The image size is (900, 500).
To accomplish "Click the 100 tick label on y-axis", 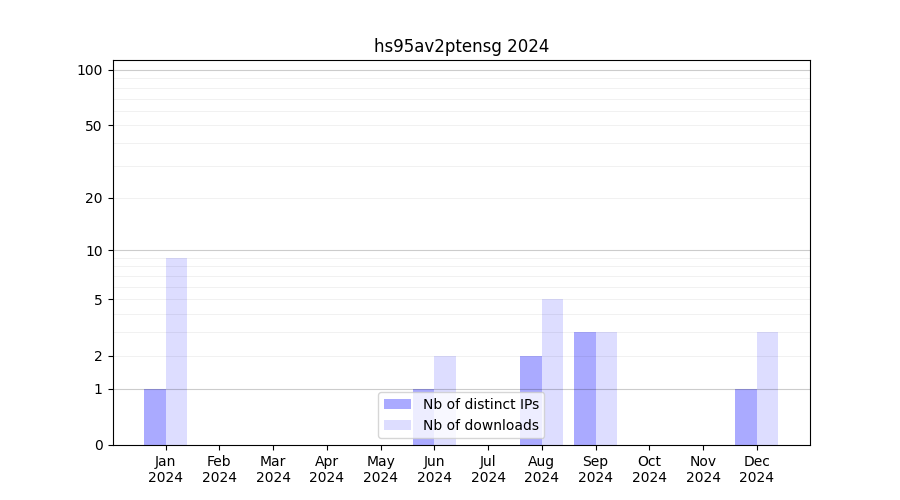I will pos(90,70).
